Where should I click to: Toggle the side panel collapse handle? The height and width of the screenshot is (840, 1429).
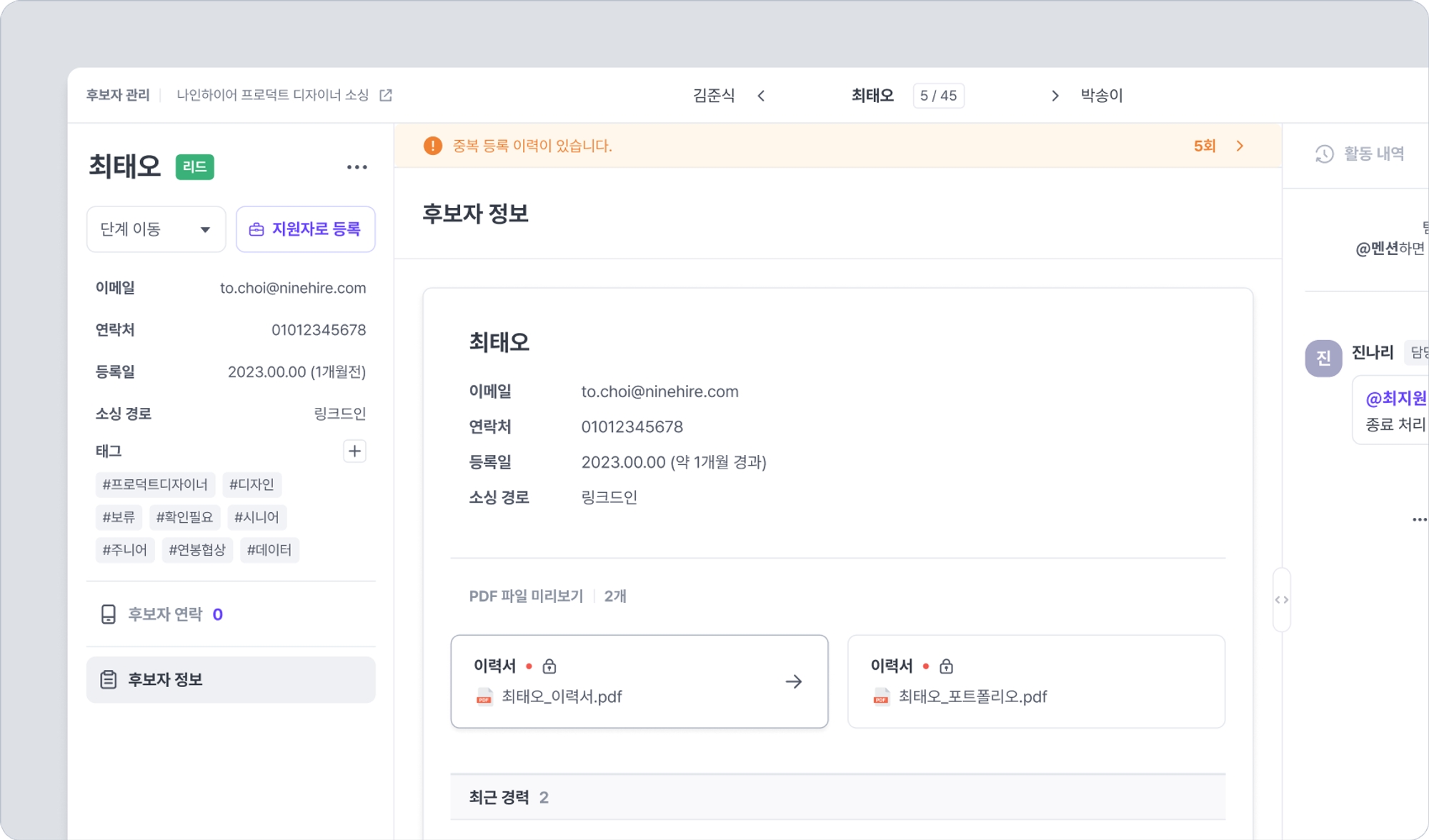[1281, 600]
